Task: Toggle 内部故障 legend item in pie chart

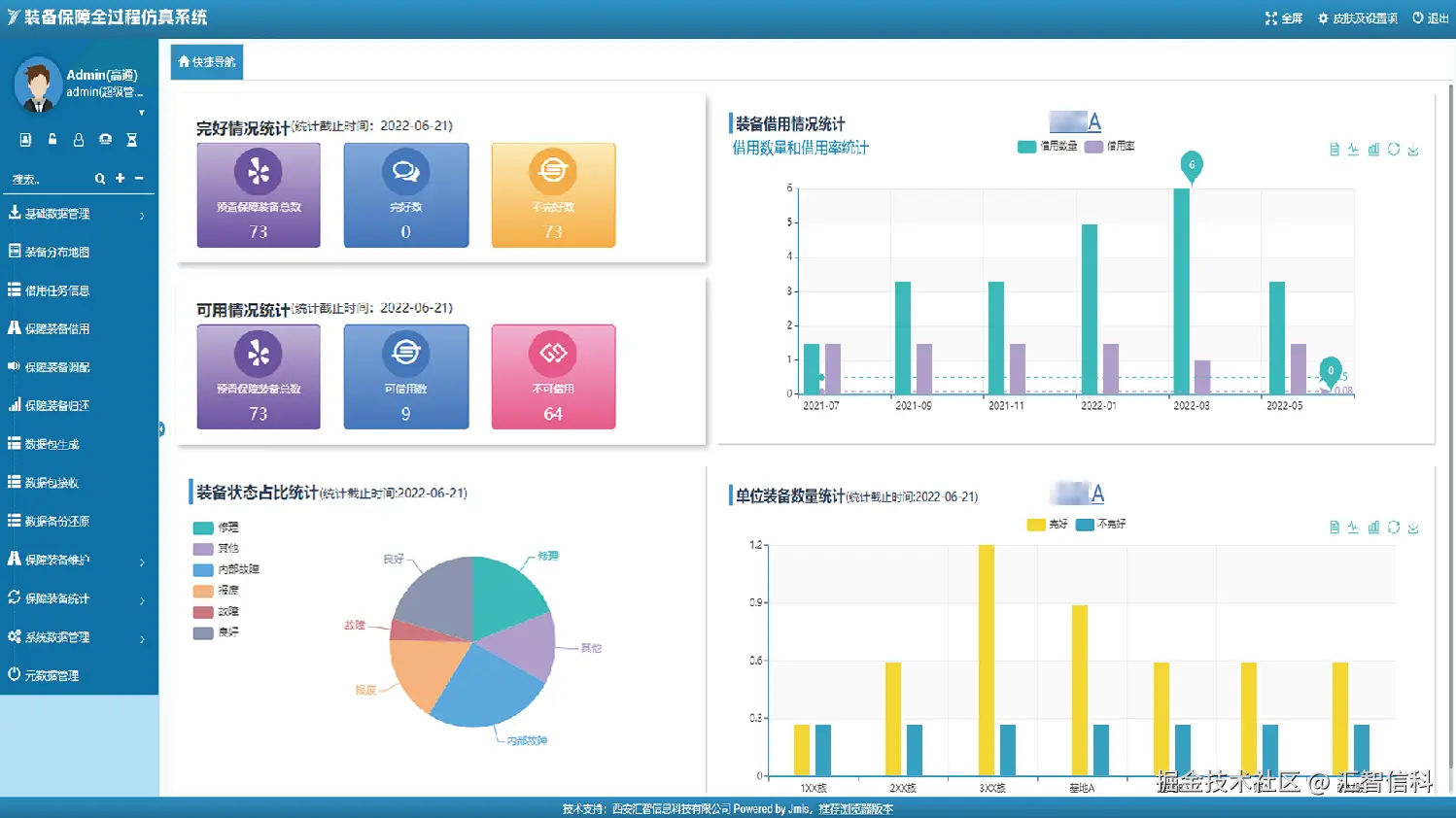Action: click(226, 569)
